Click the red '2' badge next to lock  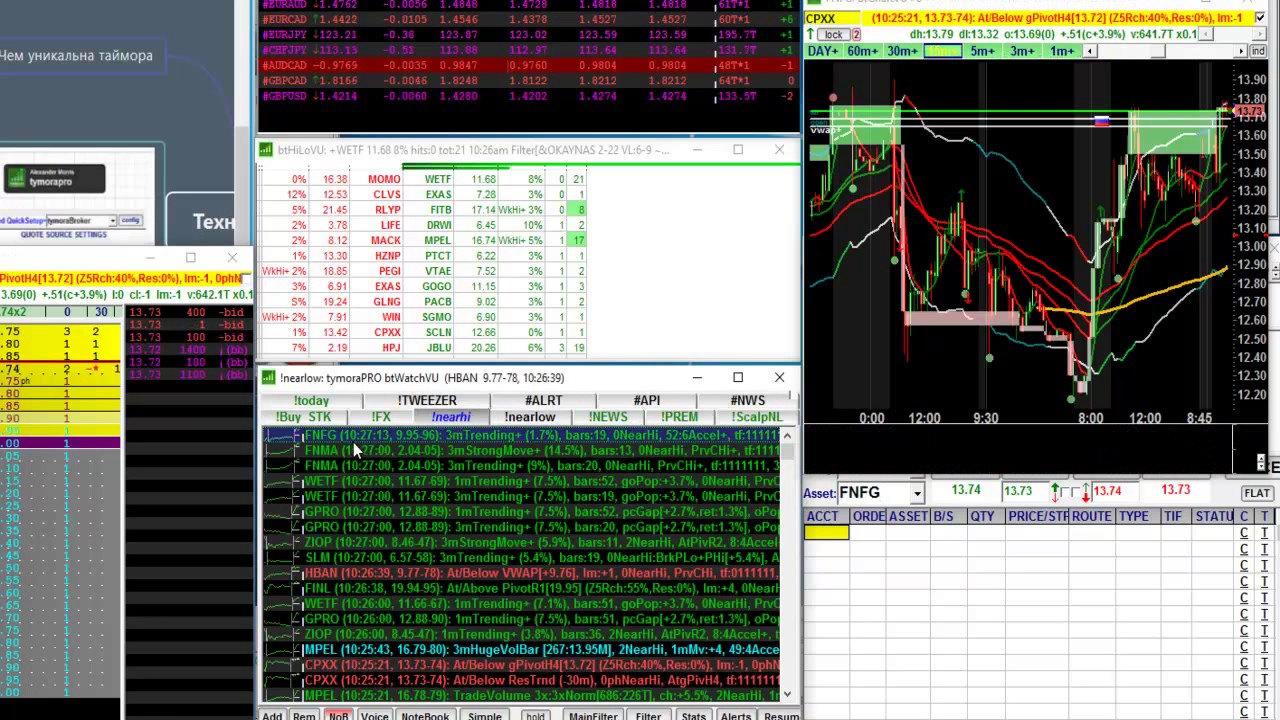point(855,34)
